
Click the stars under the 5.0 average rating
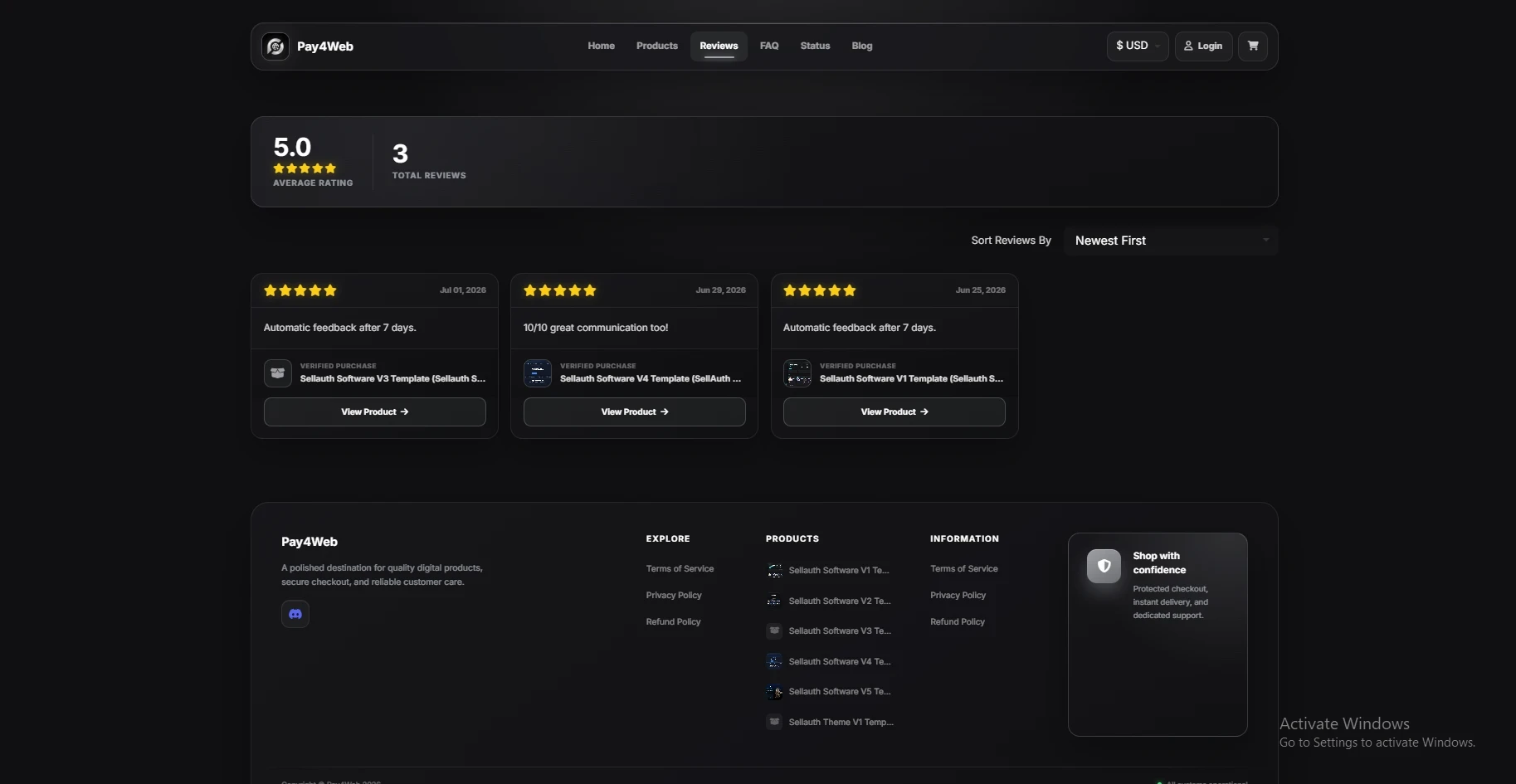click(305, 168)
